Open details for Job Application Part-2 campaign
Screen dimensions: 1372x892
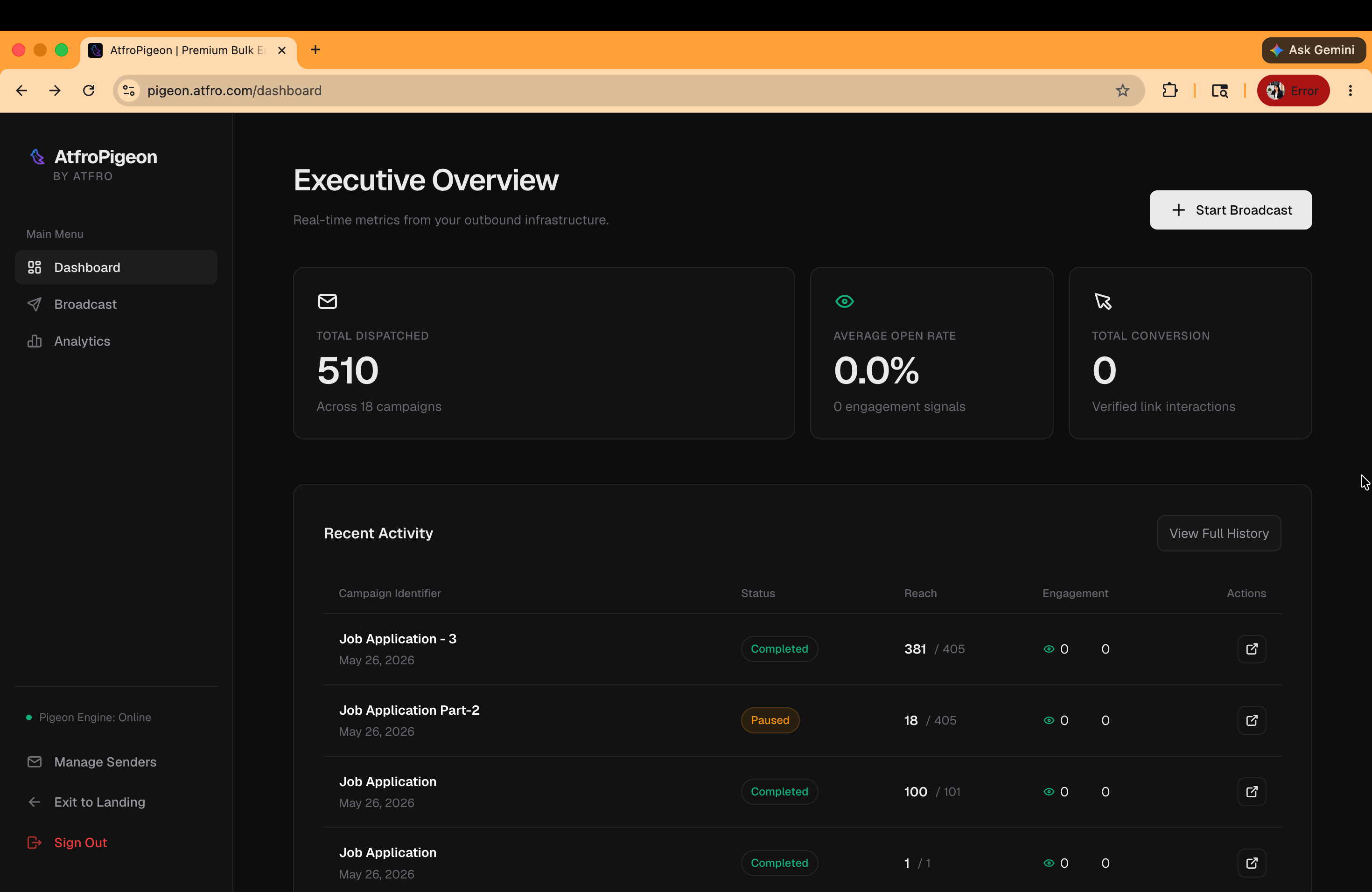(1252, 720)
